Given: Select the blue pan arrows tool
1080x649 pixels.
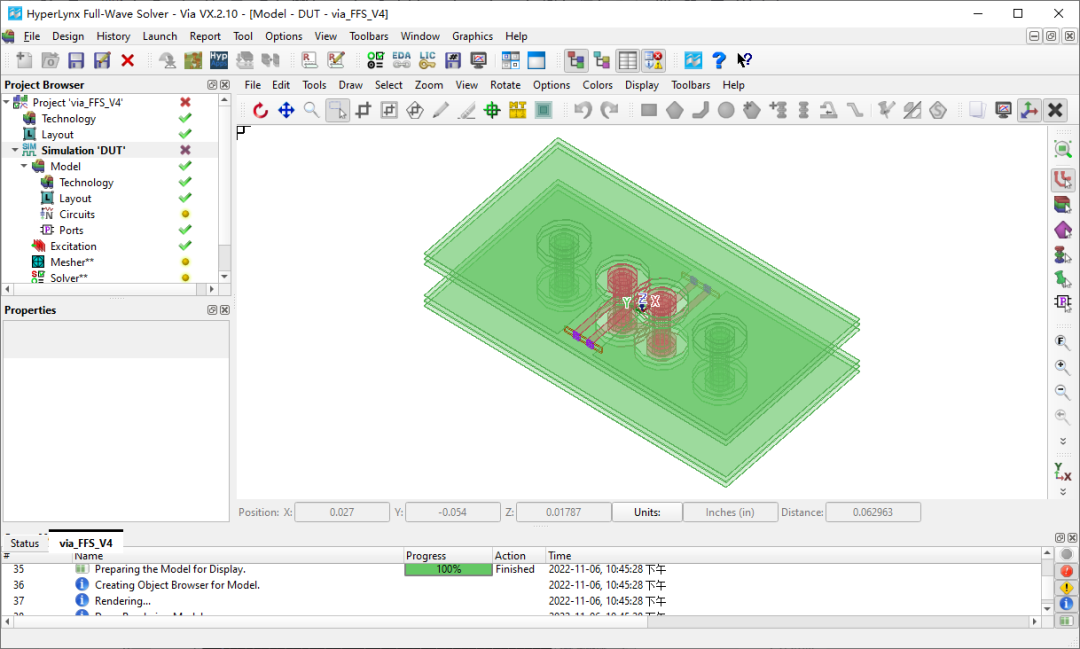Looking at the screenshot, I should coord(286,110).
